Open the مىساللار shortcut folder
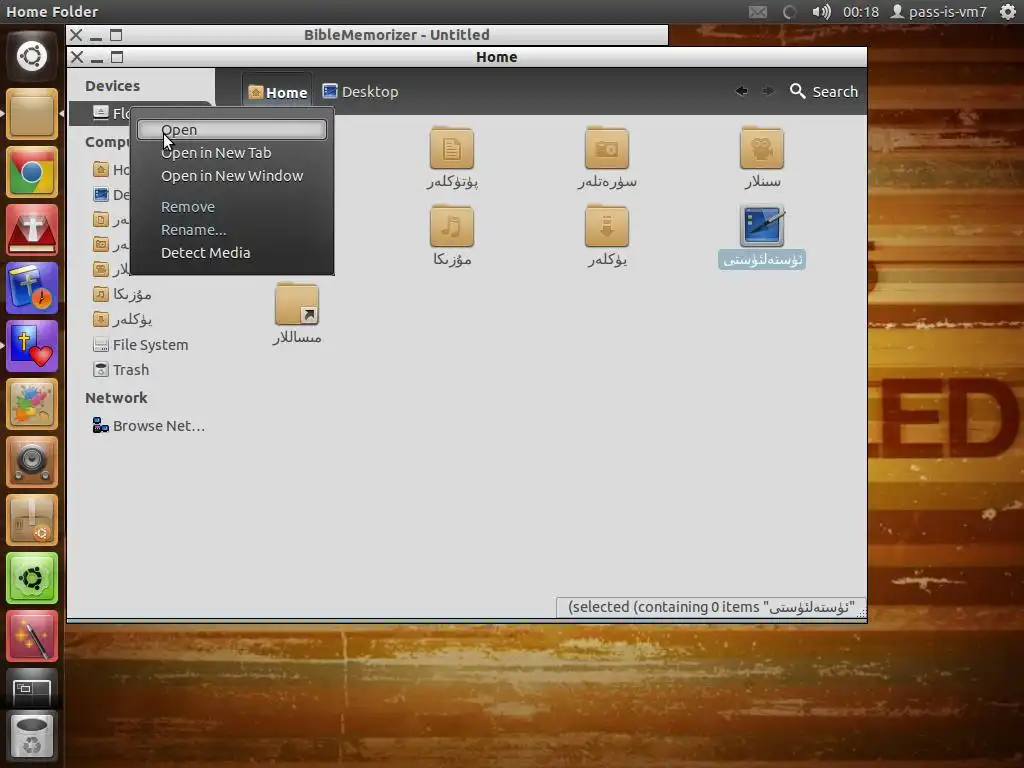 pyautogui.click(x=296, y=313)
